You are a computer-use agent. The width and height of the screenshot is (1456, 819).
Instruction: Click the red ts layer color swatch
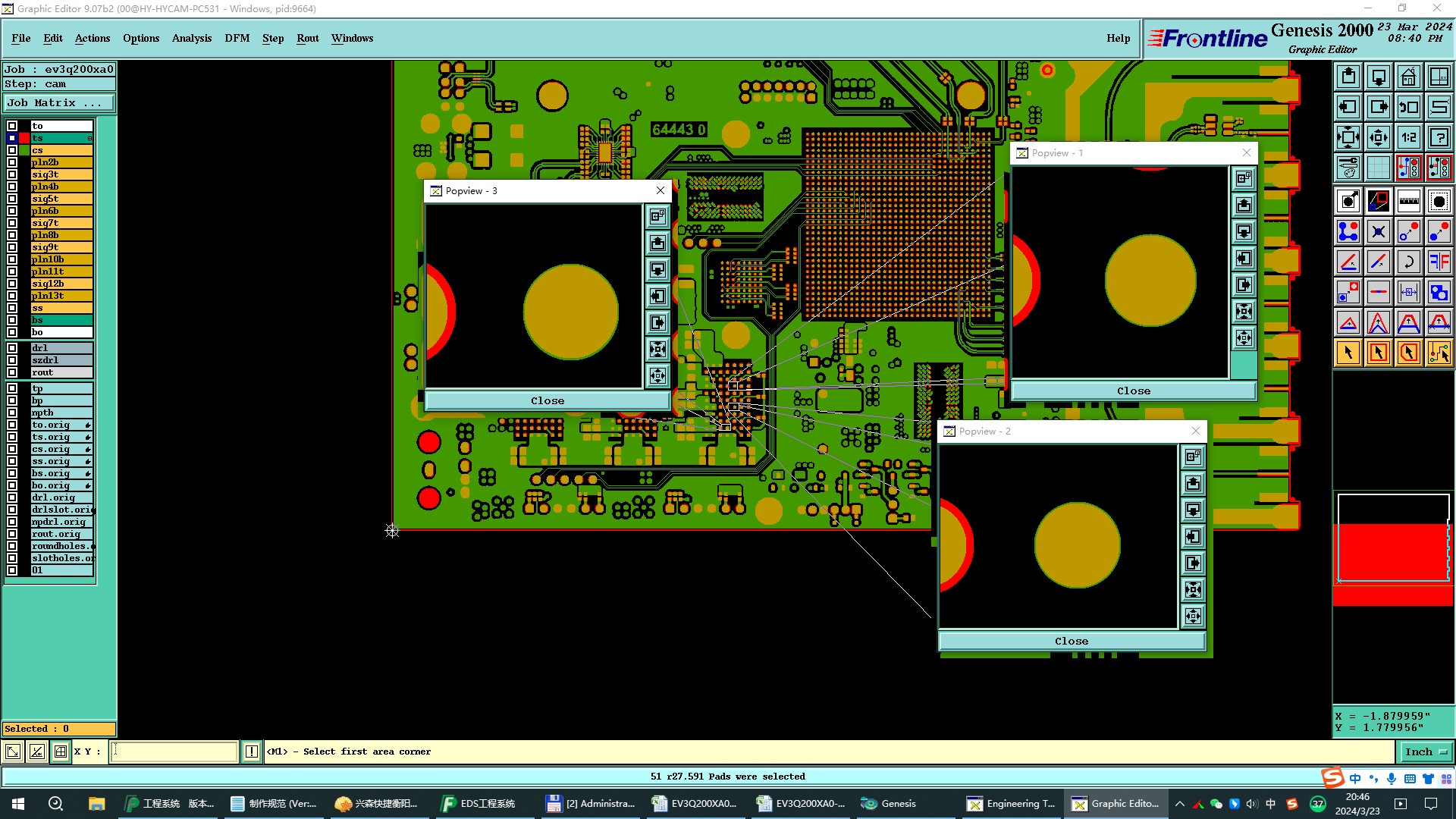24,138
